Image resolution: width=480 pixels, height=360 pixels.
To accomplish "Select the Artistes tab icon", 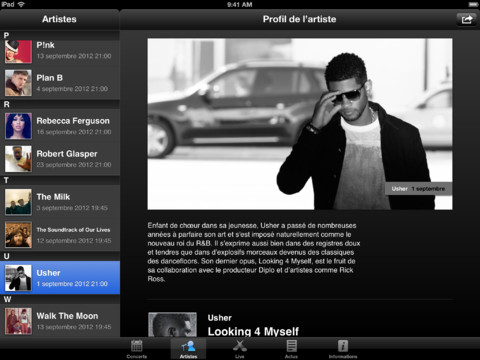I will (188, 349).
